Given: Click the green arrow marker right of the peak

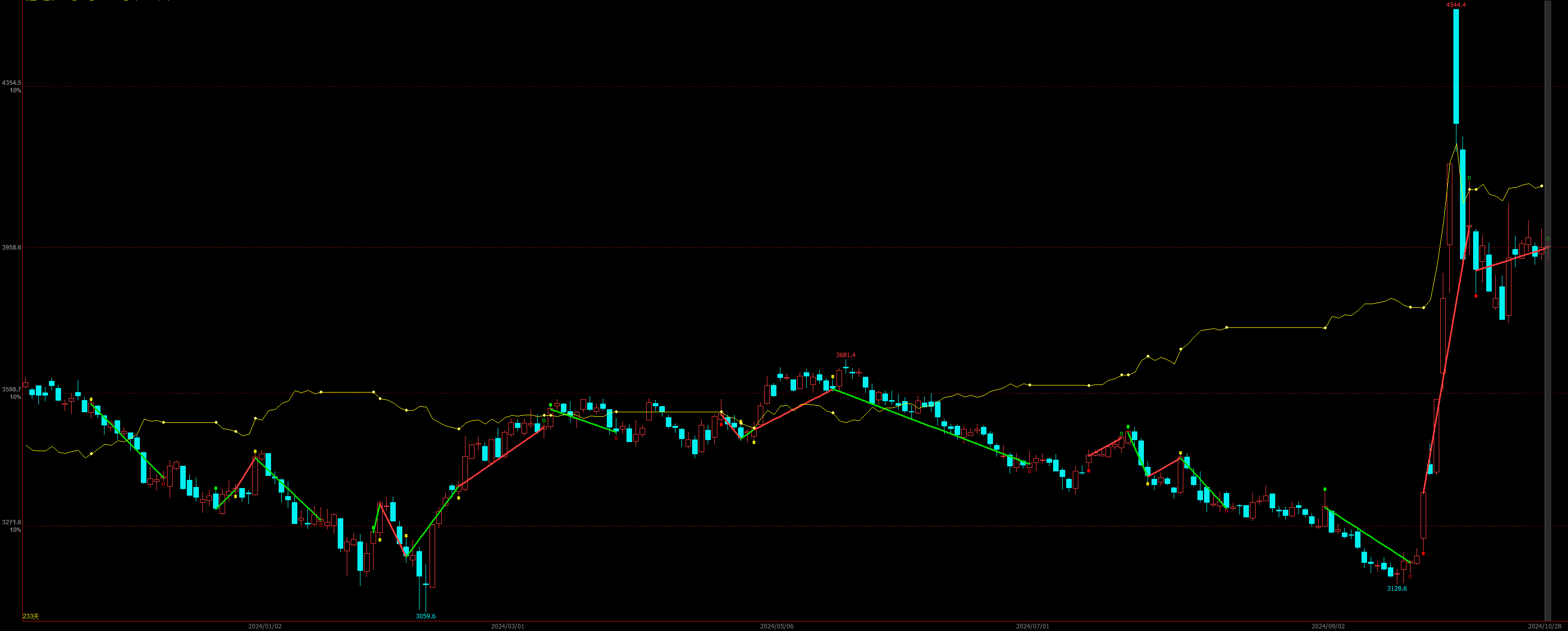Looking at the screenshot, I should coord(1469,178).
